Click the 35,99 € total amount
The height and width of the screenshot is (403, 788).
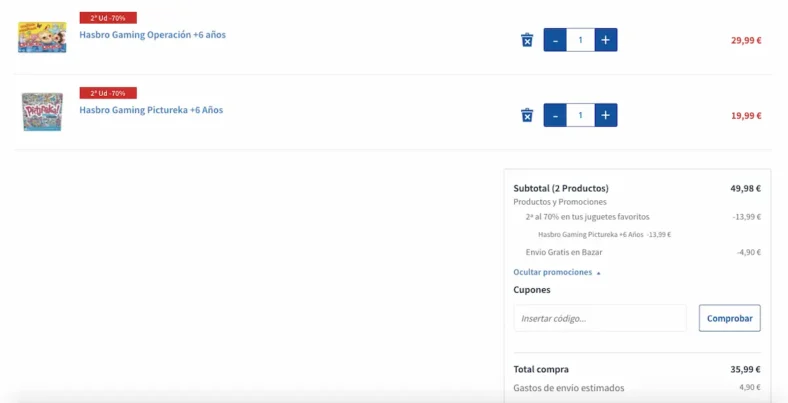(745, 369)
